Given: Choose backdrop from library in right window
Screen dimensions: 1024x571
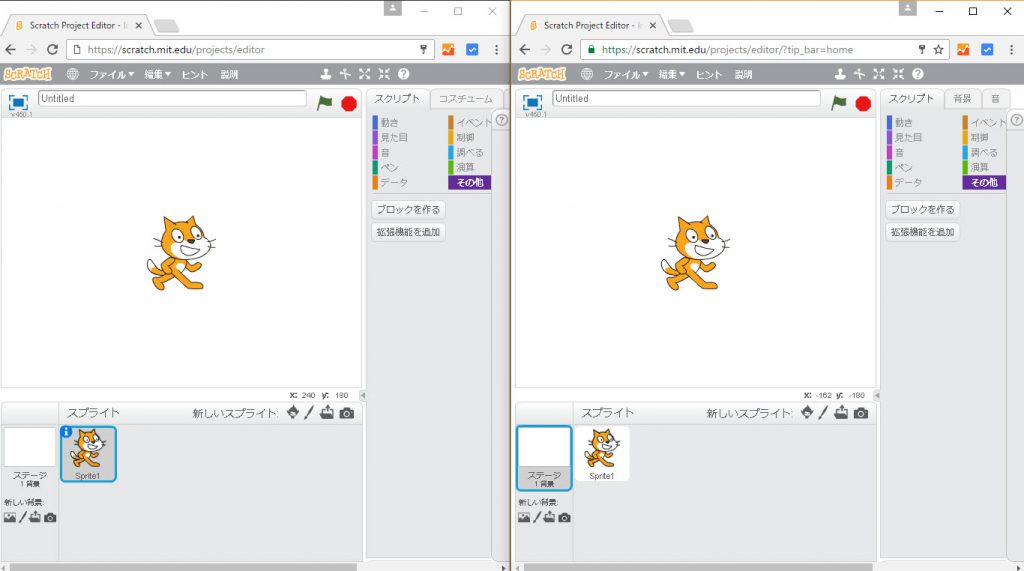Looking at the screenshot, I should (x=524, y=517).
